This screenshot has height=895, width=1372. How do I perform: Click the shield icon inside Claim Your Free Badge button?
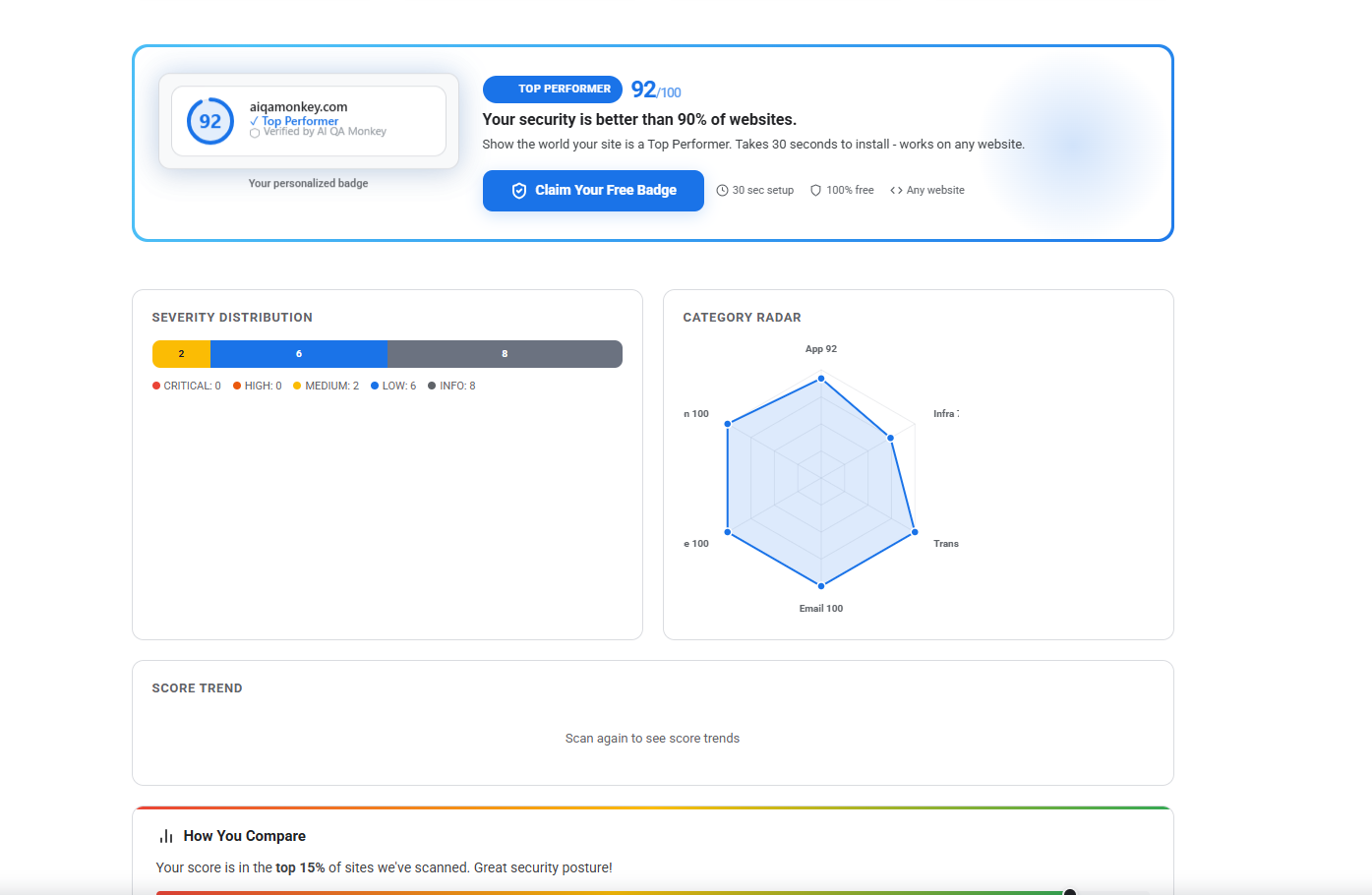[x=518, y=190]
